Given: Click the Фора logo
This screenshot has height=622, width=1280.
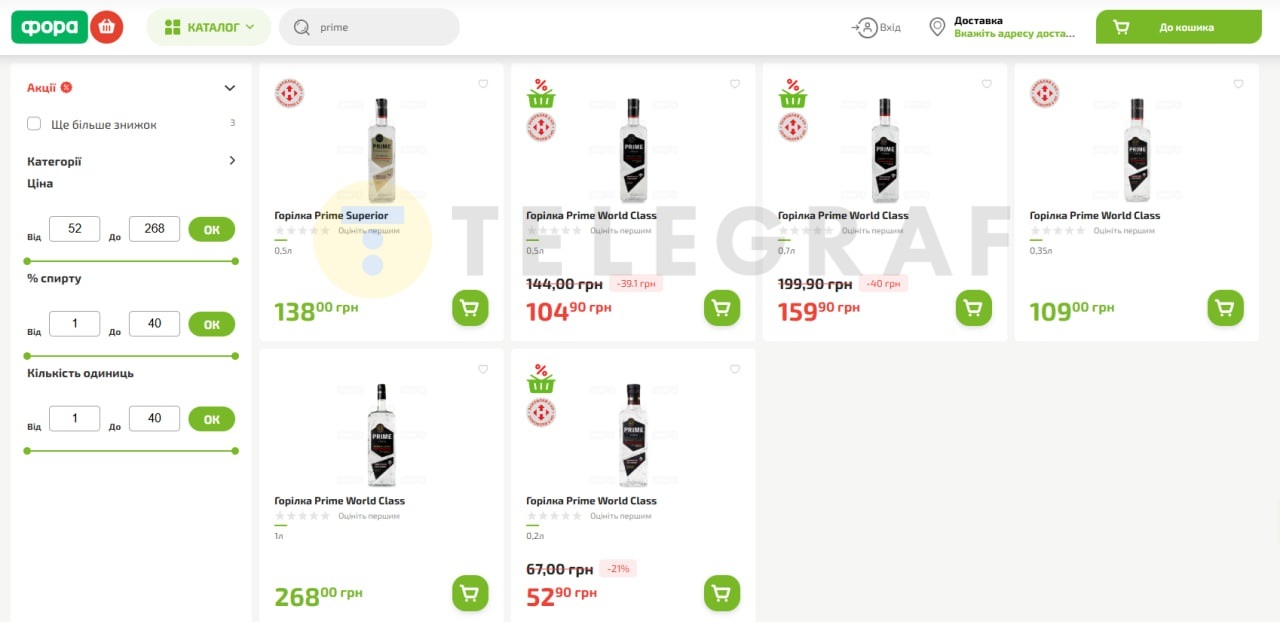Looking at the screenshot, I should [x=50, y=27].
